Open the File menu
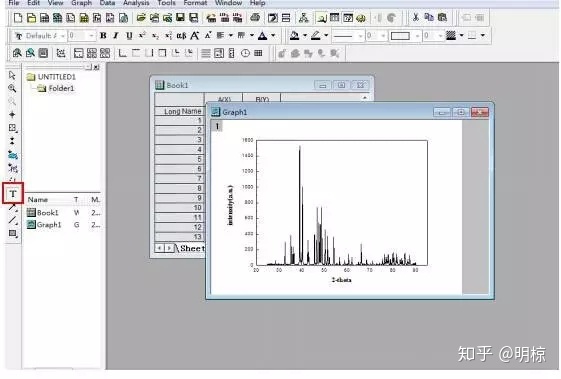Screen dimensions: 561x379 pos(14,3)
